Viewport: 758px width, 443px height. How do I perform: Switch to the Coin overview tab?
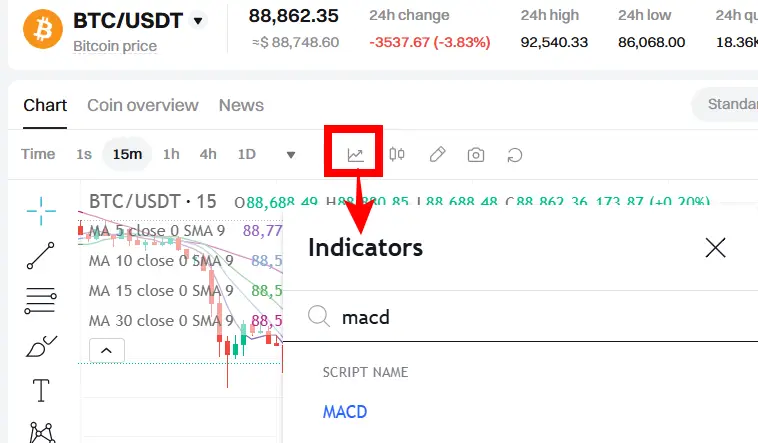coord(143,105)
